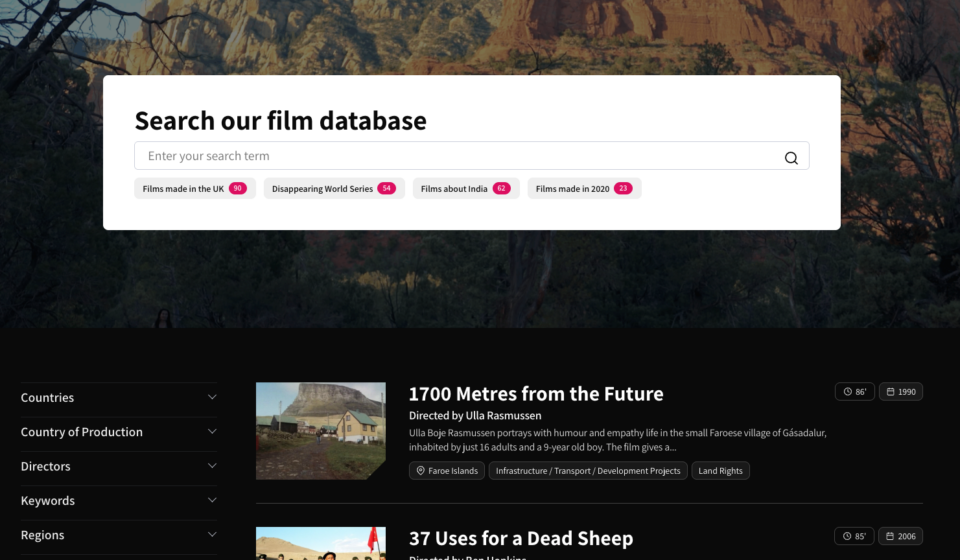The image size is (960, 560).
Task: Click the search magnifier icon
Action: [791, 158]
